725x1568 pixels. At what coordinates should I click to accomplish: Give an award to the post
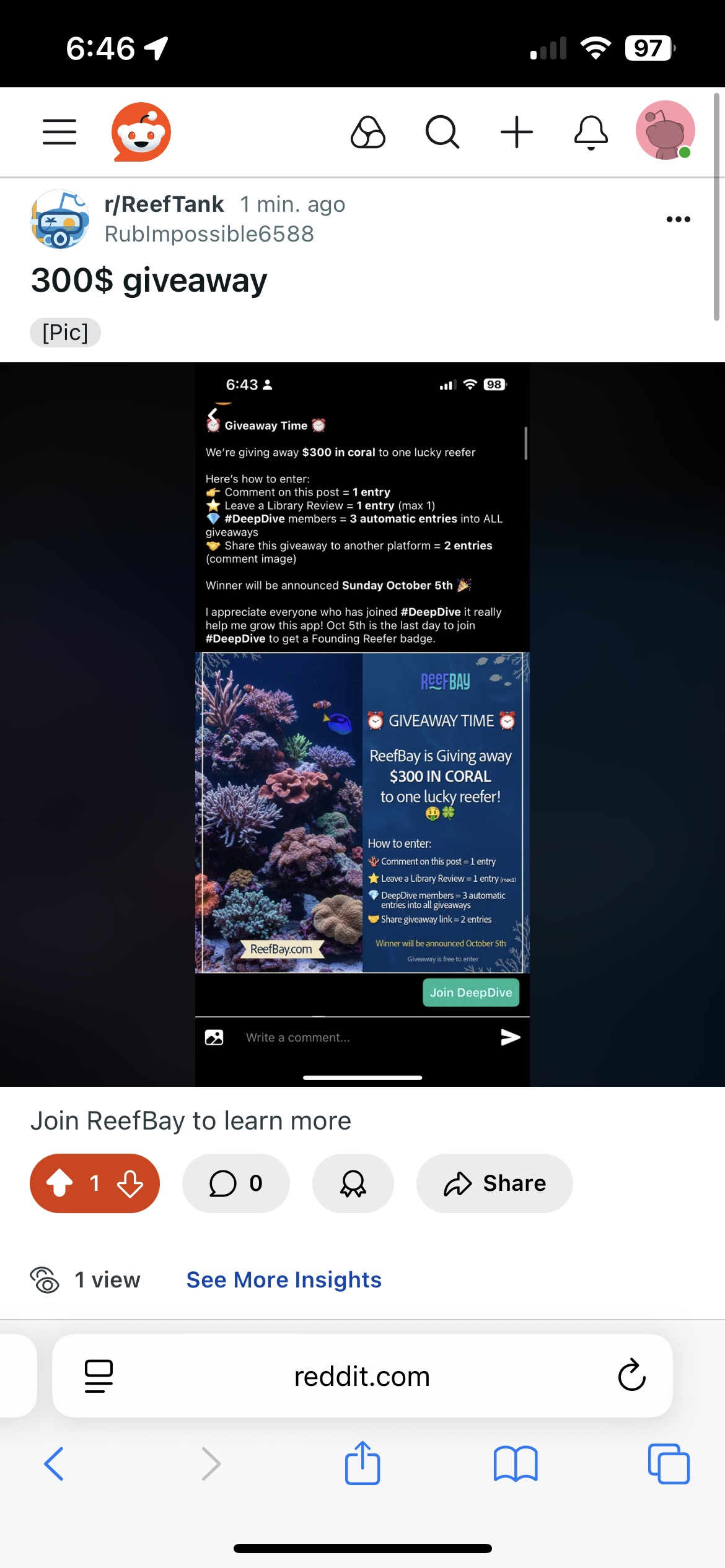pos(353,1183)
